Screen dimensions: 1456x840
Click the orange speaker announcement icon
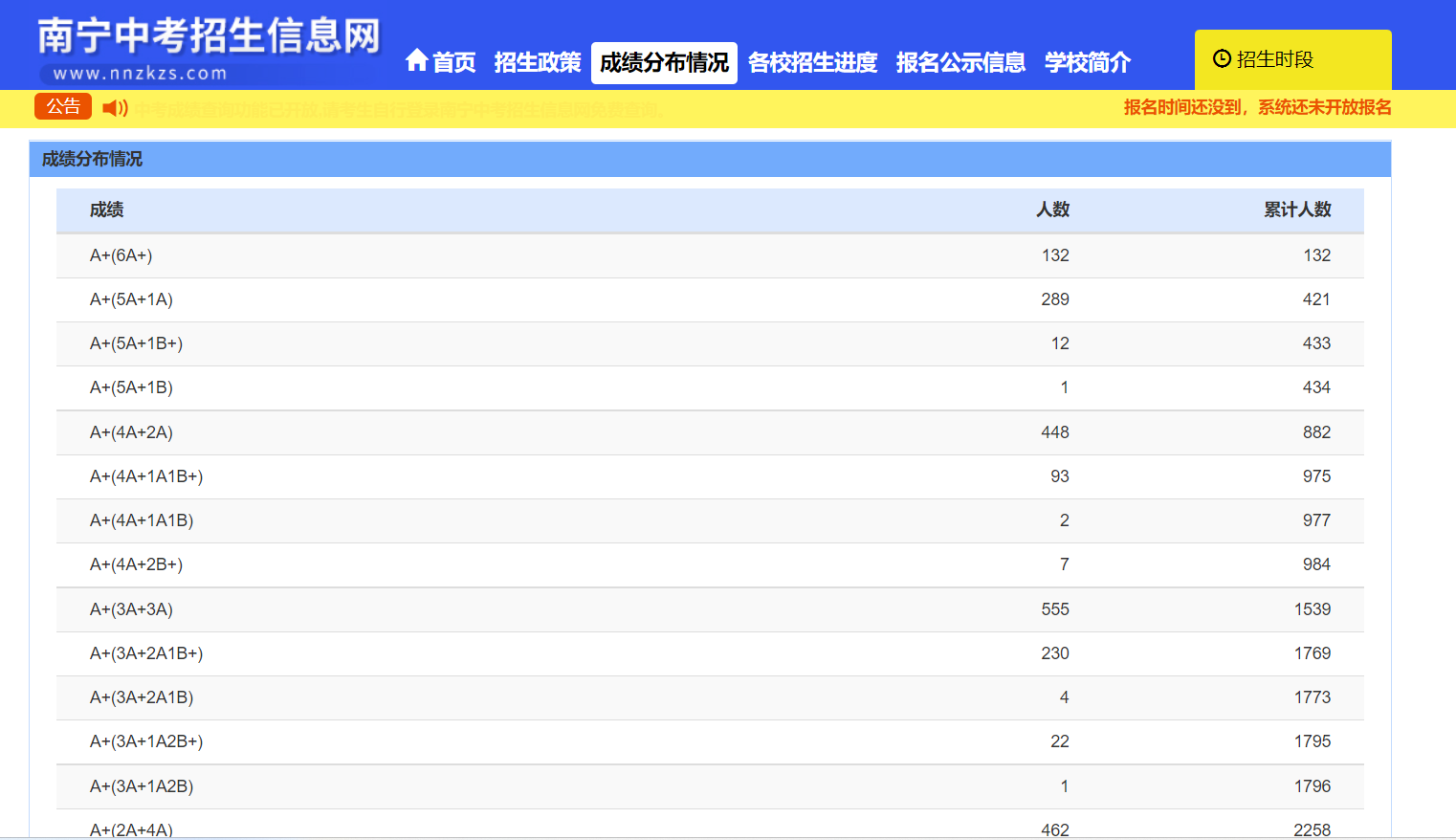tap(115, 108)
